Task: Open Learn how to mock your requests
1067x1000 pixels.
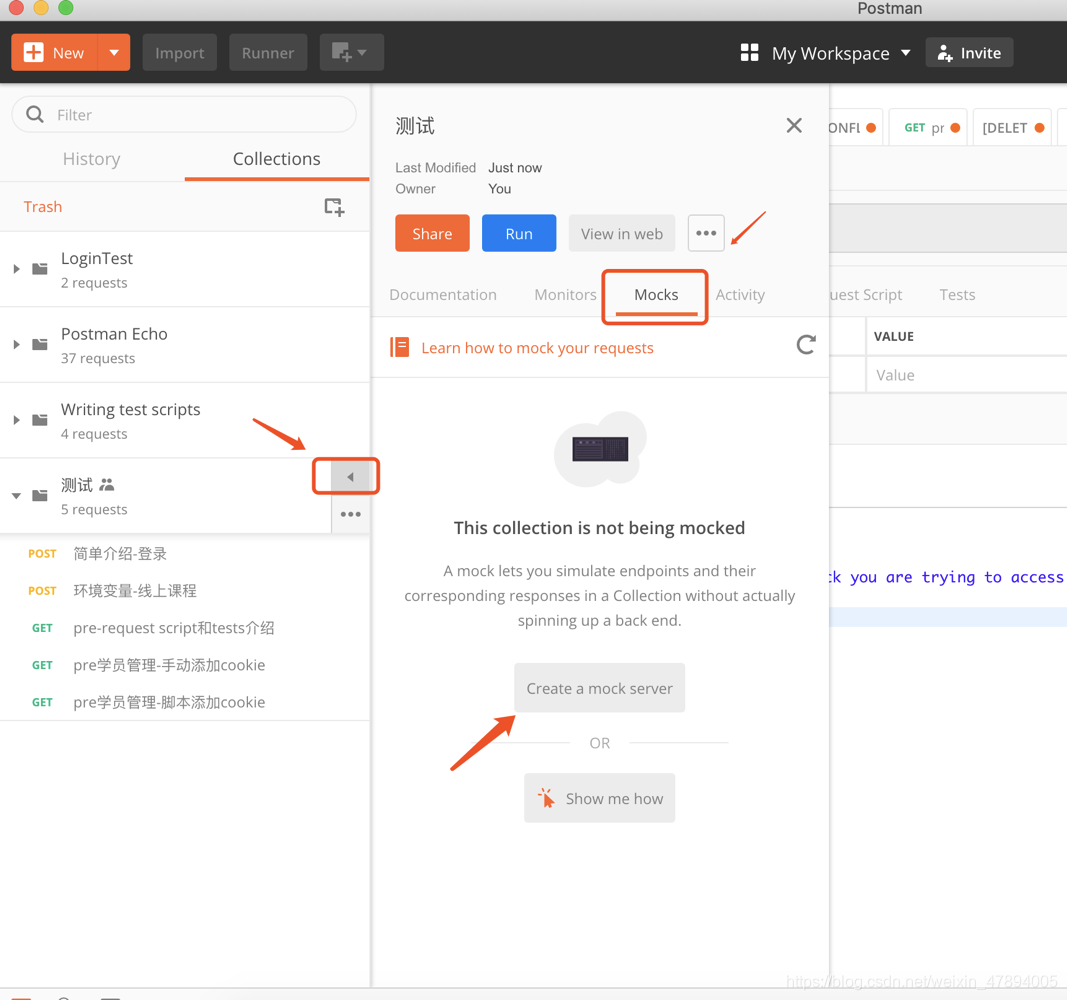Action: click(538, 348)
